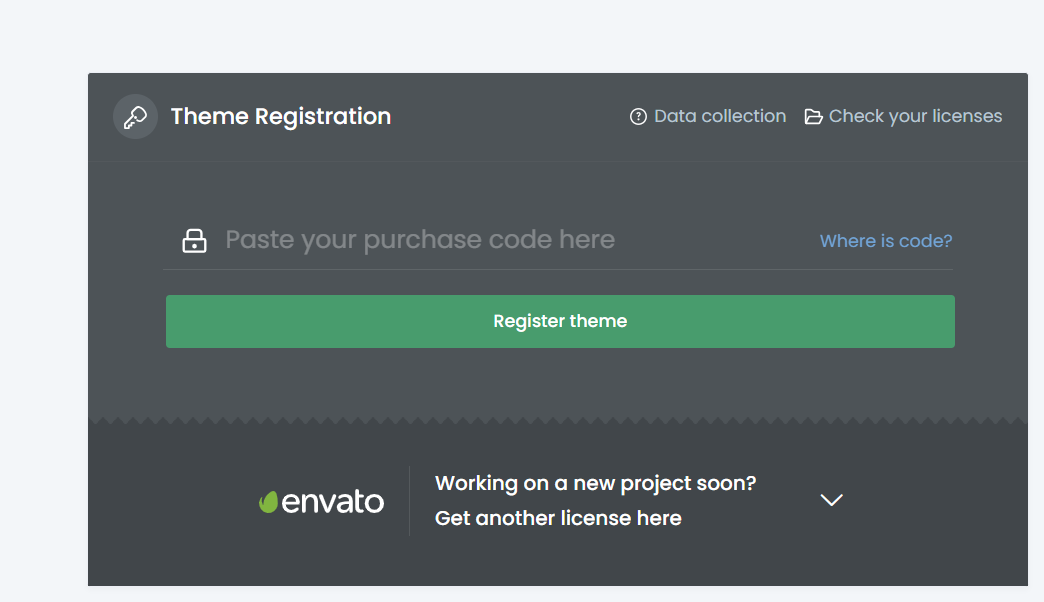1044x602 pixels.
Task: Click the question mark icon near Data collection
Action: point(638,117)
